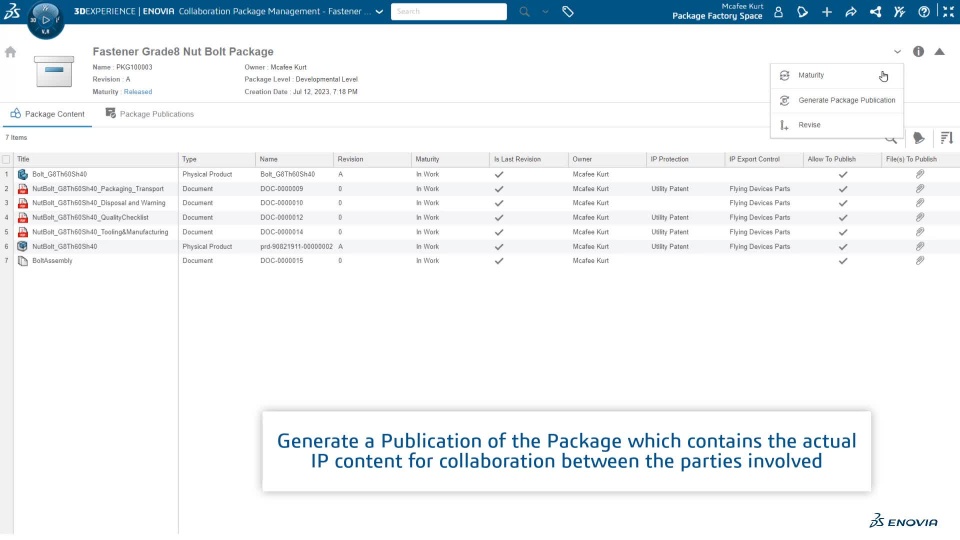Switch to the Package Content tab
This screenshot has height=540, width=960.
click(47, 114)
